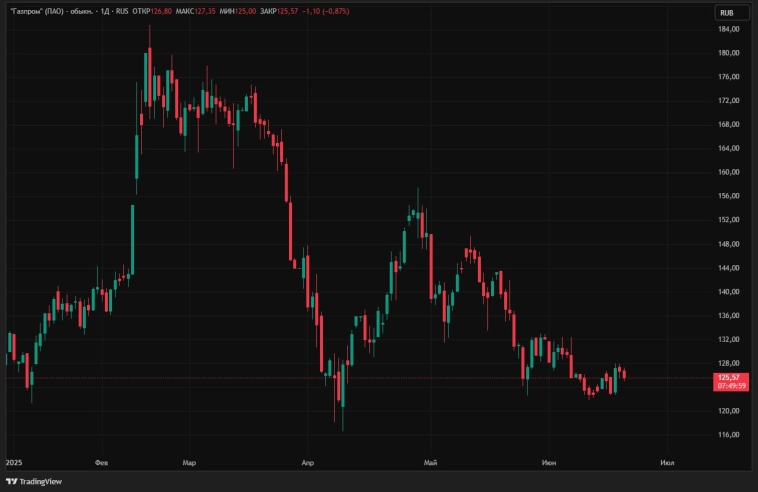Open the TradingView logo link
The width and height of the screenshot is (758, 492).
pyautogui.click(x=34, y=481)
